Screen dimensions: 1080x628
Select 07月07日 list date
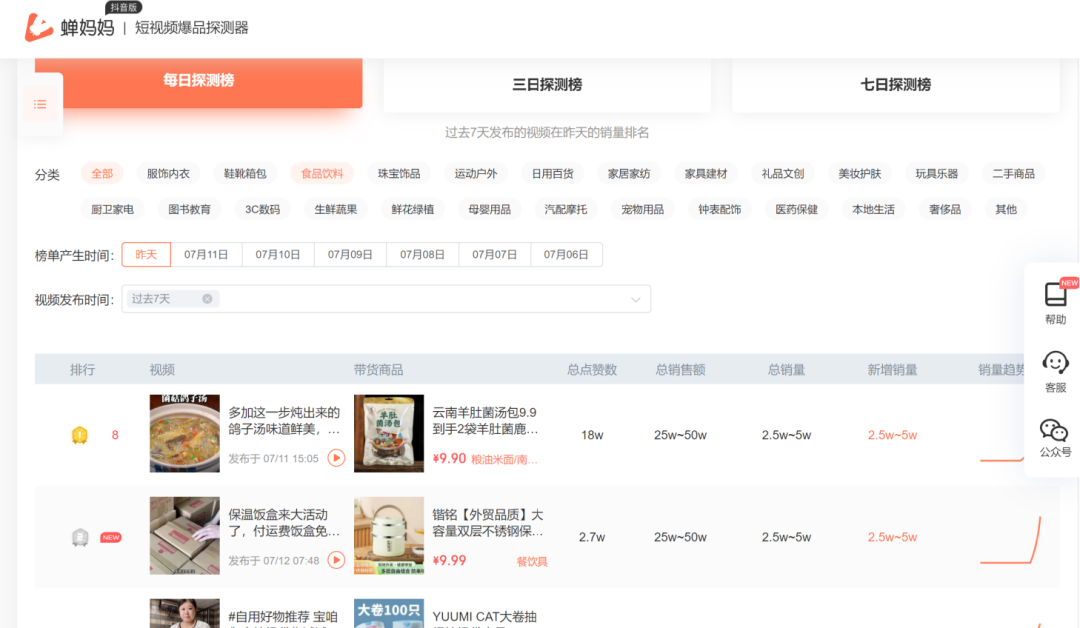[495, 255]
